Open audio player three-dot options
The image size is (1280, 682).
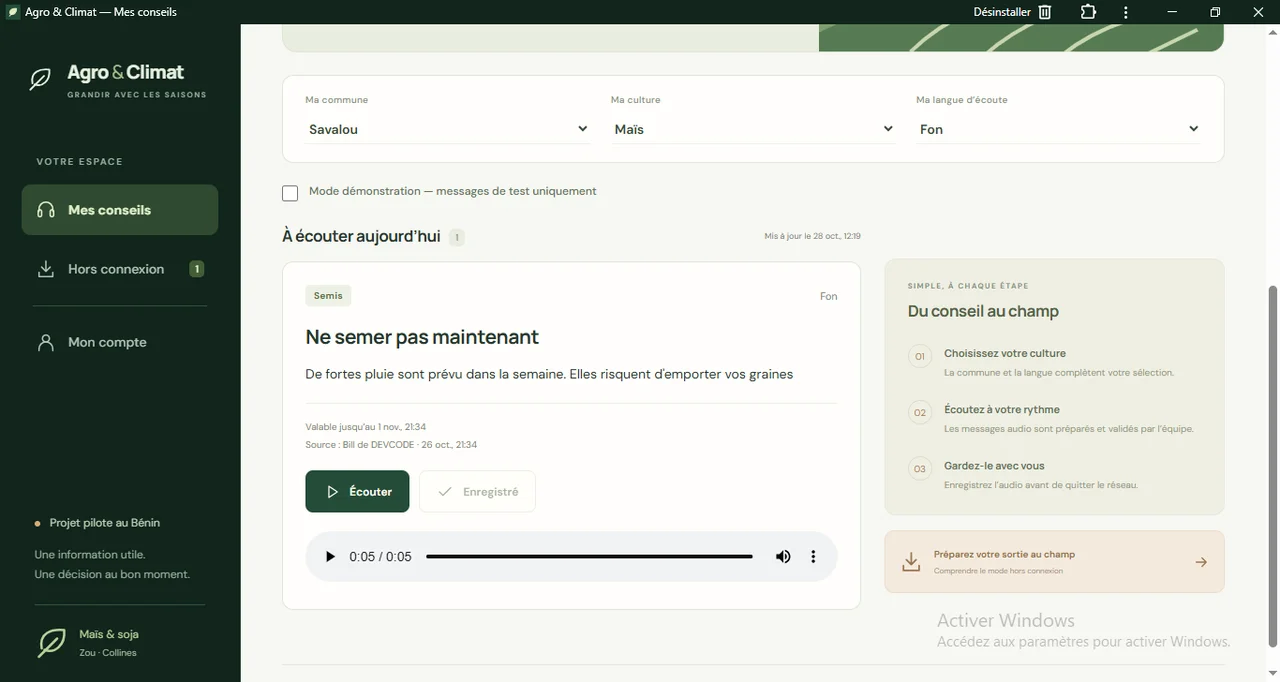pyautogui.click(x=813, y=556)
